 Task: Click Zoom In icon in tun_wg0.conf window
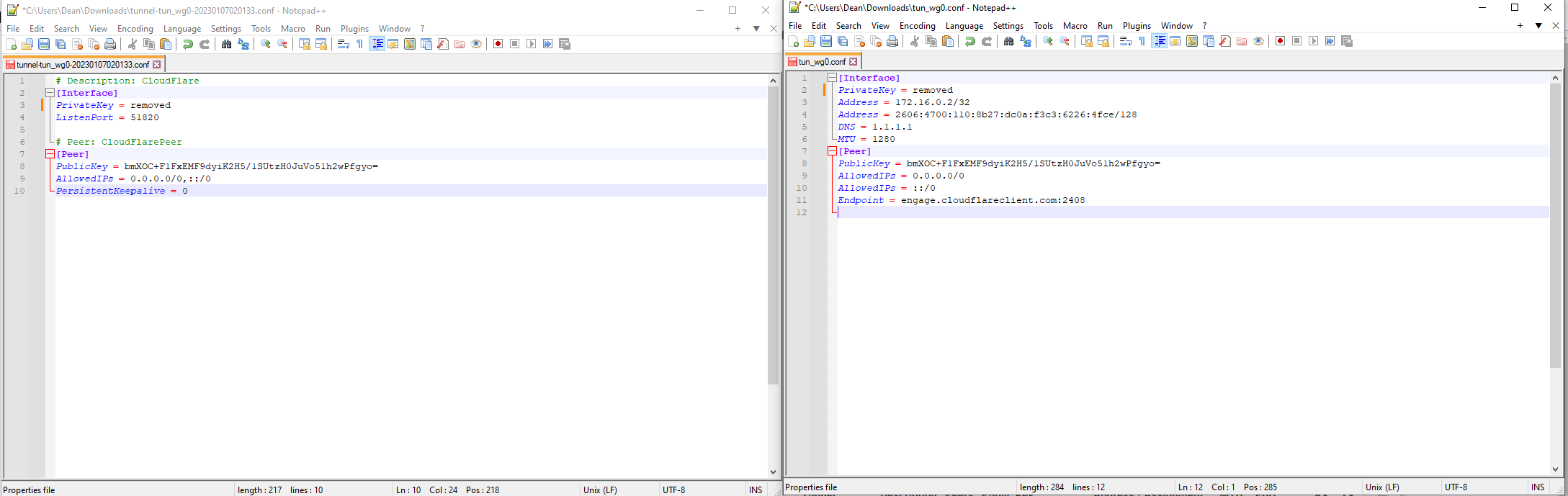pyautogui.click(x=1048, y=42)
